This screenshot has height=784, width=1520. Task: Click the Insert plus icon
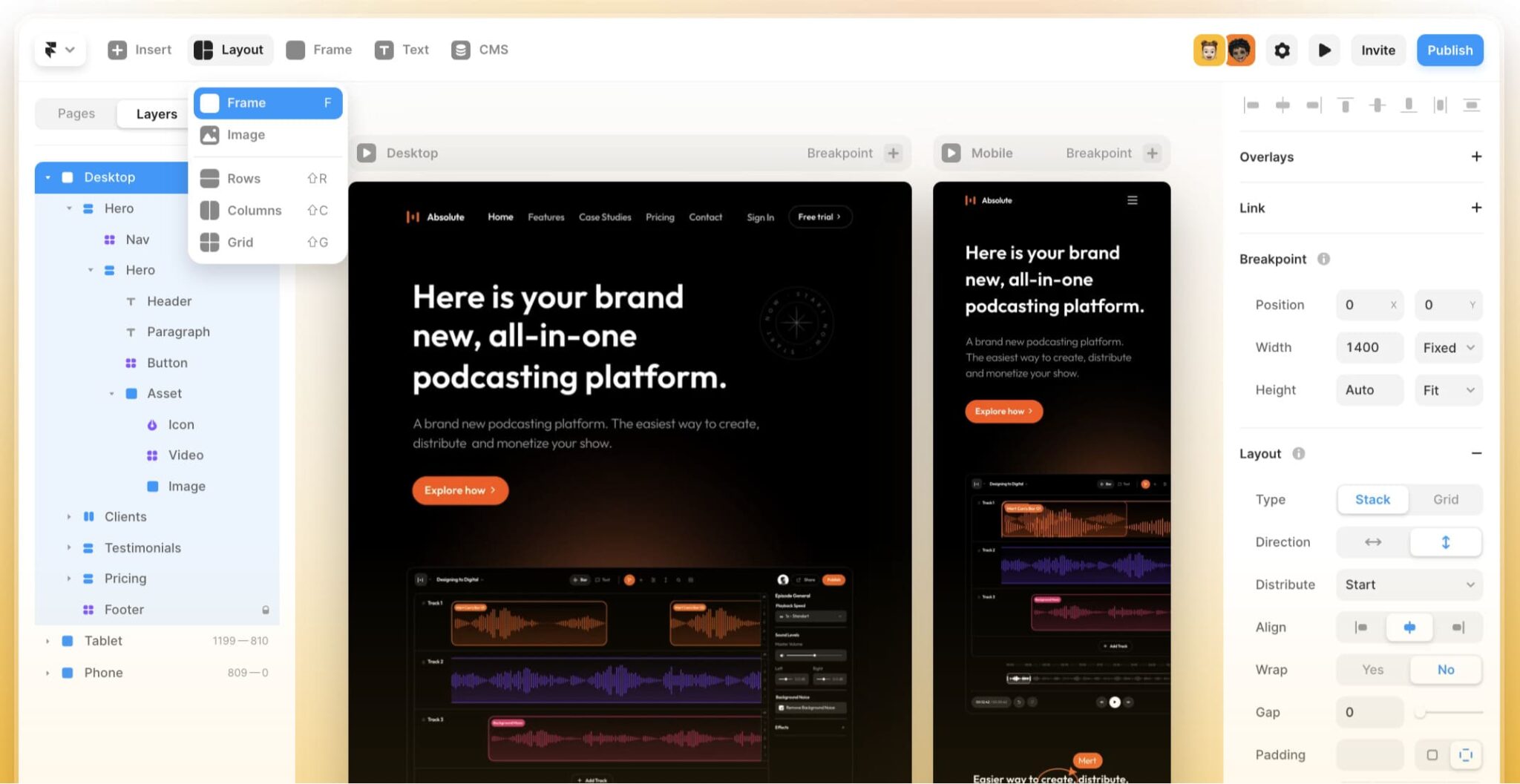(117, 50)
